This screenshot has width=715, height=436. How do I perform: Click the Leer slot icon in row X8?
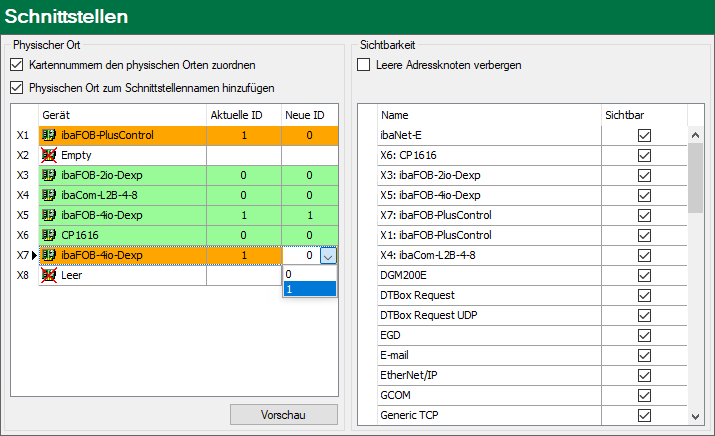(x=49, y=275)
